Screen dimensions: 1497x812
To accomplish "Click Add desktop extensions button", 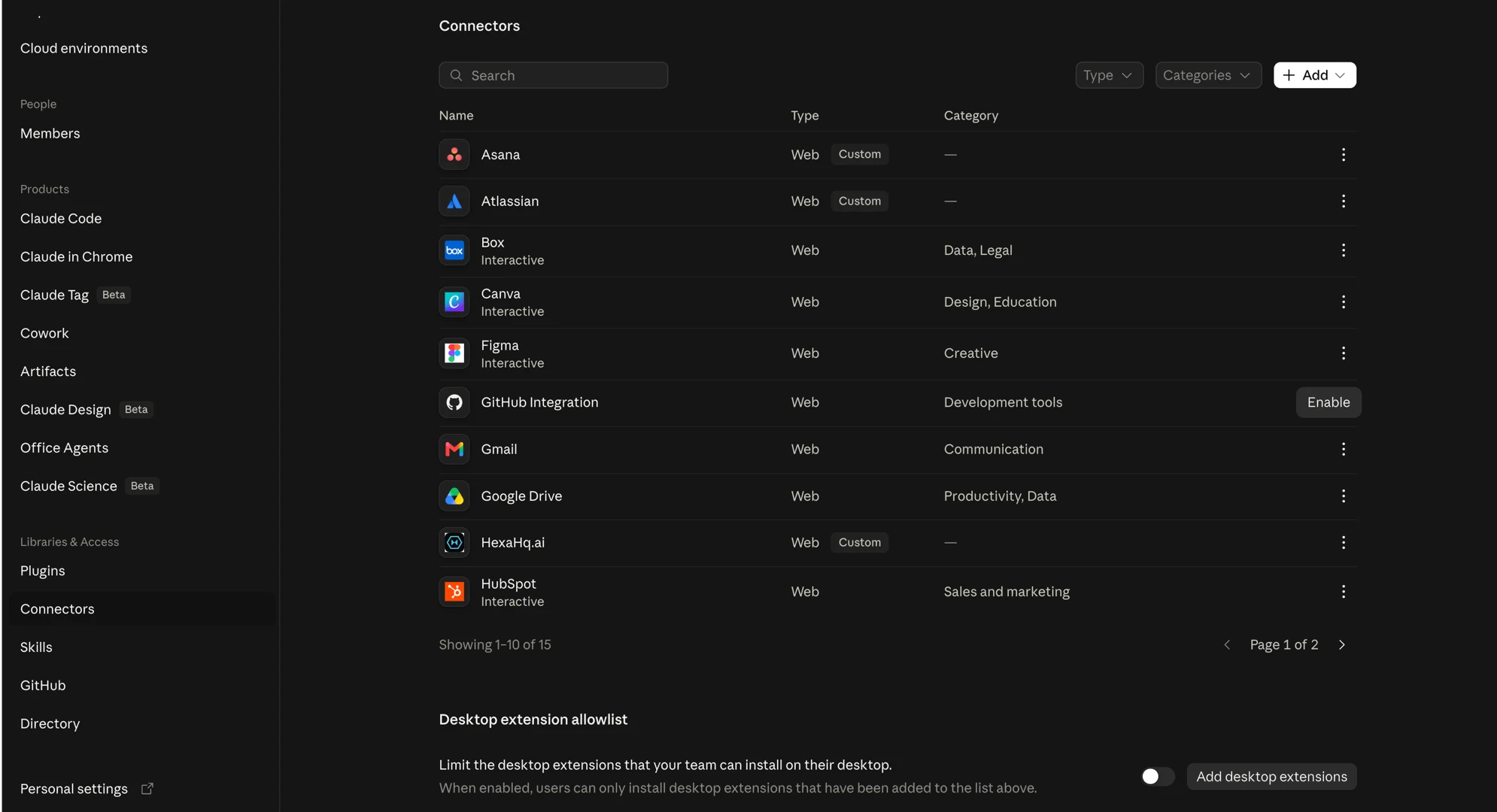I will click(1271, 777).
